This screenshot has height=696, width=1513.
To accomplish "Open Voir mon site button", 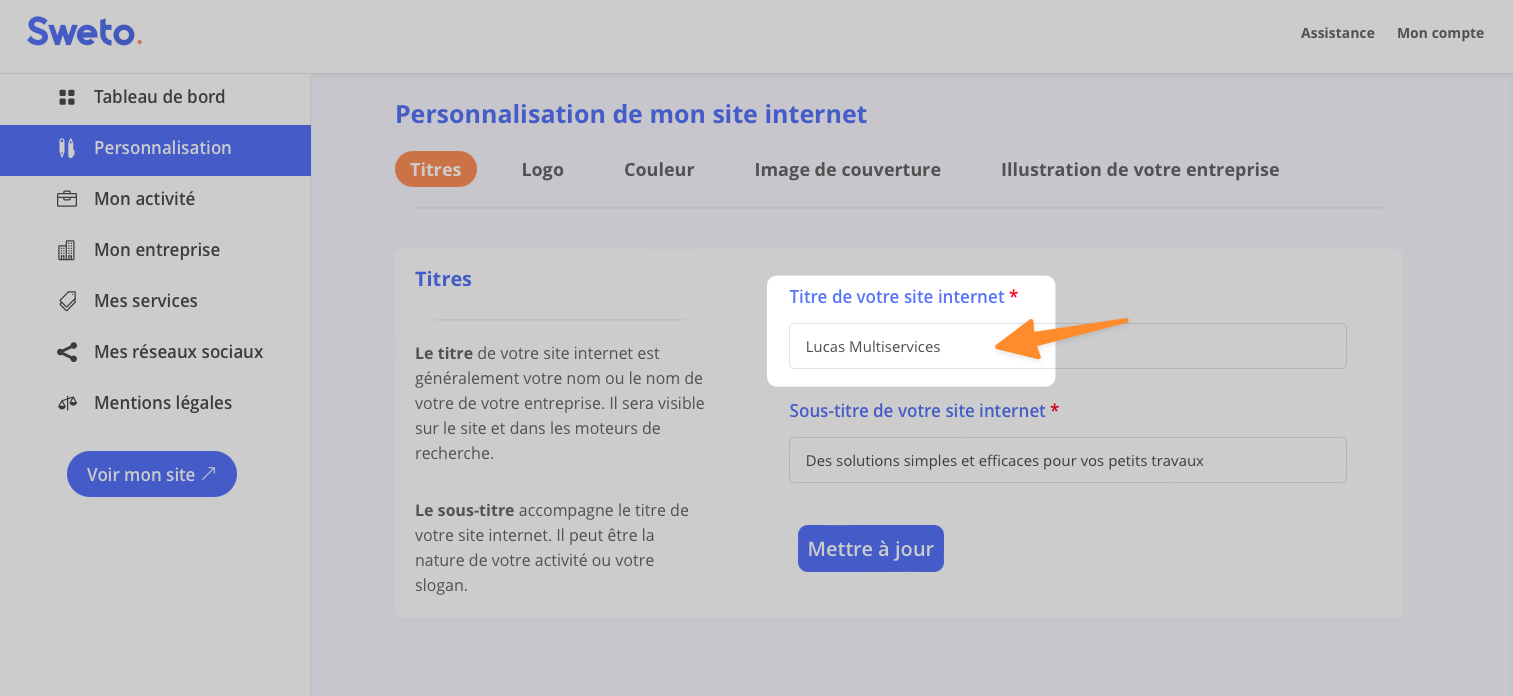I will (152, 474).
